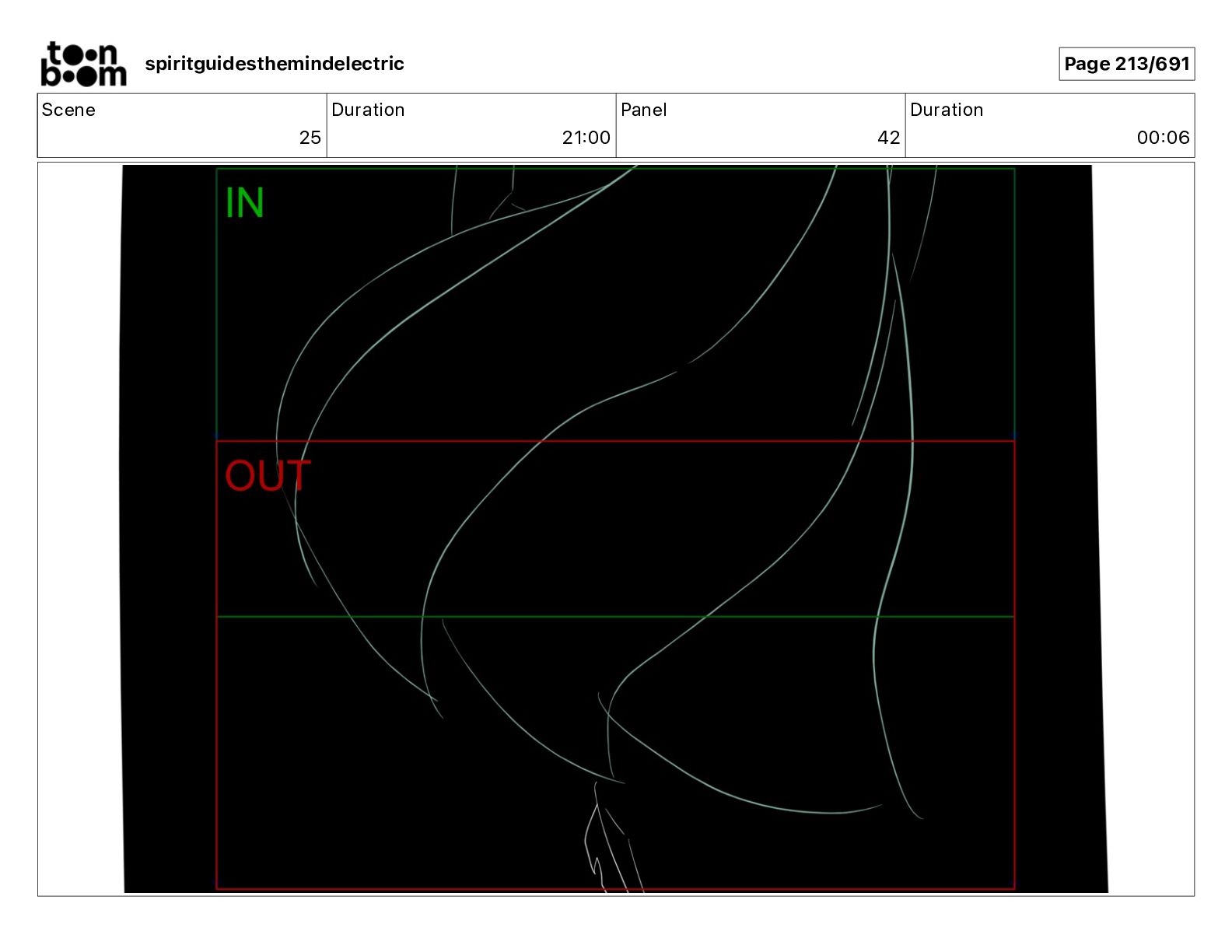Viewport: 1232px width, 952px height.
Task: Select the Panel label
Action: click(643, 110)
